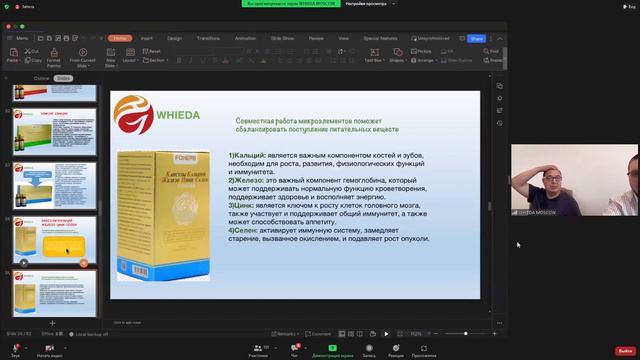The width and height of the screenshot is (640, 360).
Task: Click the Find tool
Action: pos(491,51)
